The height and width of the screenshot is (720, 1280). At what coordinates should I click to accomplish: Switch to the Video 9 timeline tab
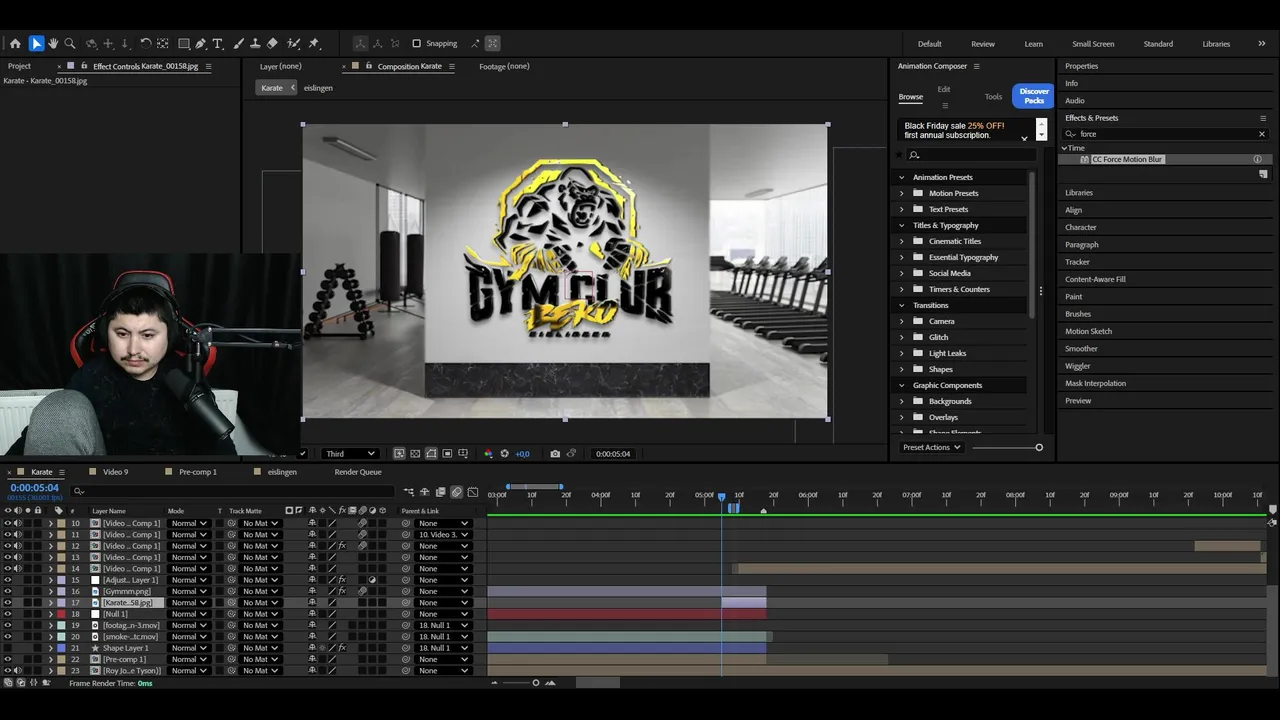pyautogui.click(x=116, y=472)
